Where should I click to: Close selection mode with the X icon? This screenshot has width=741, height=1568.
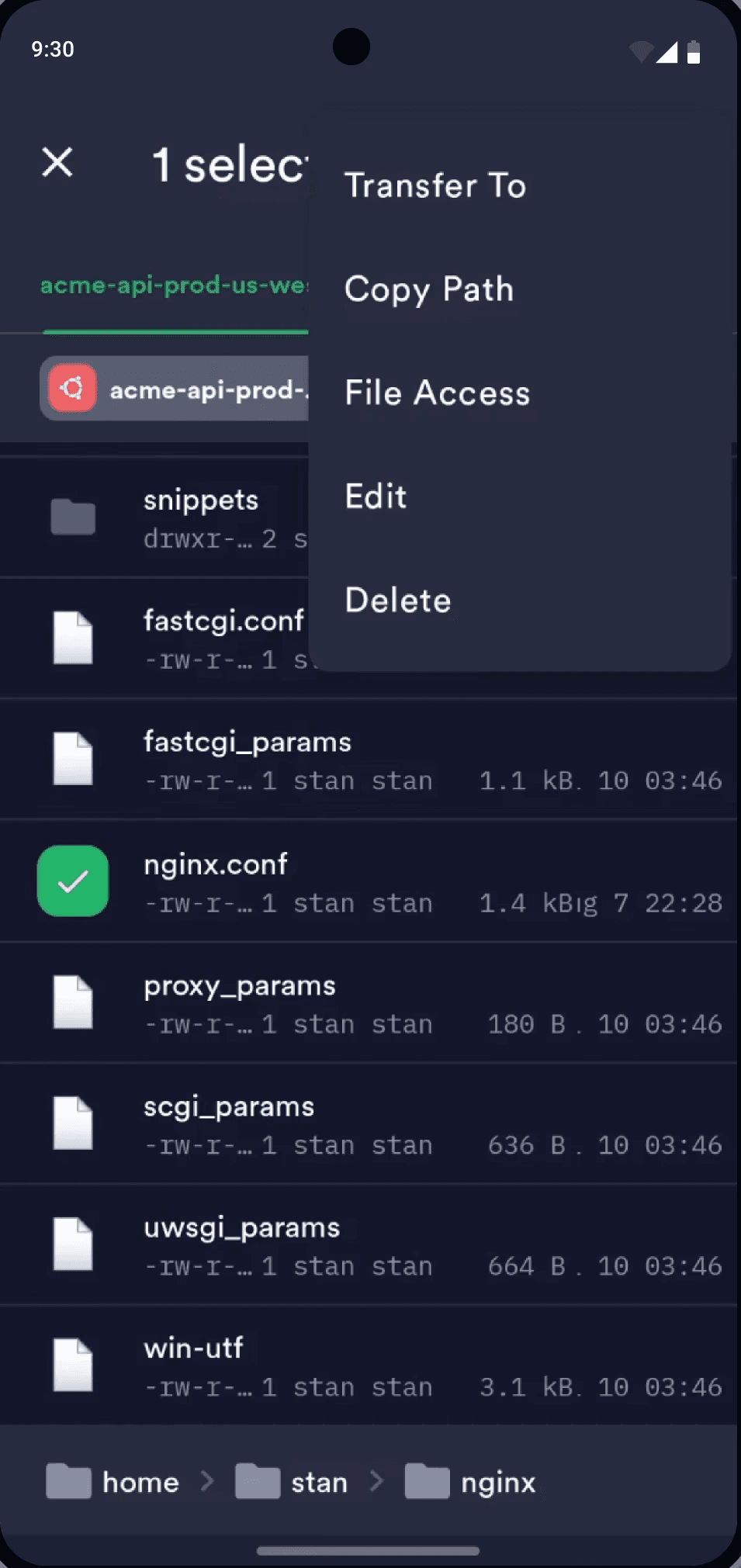(57, 162)
